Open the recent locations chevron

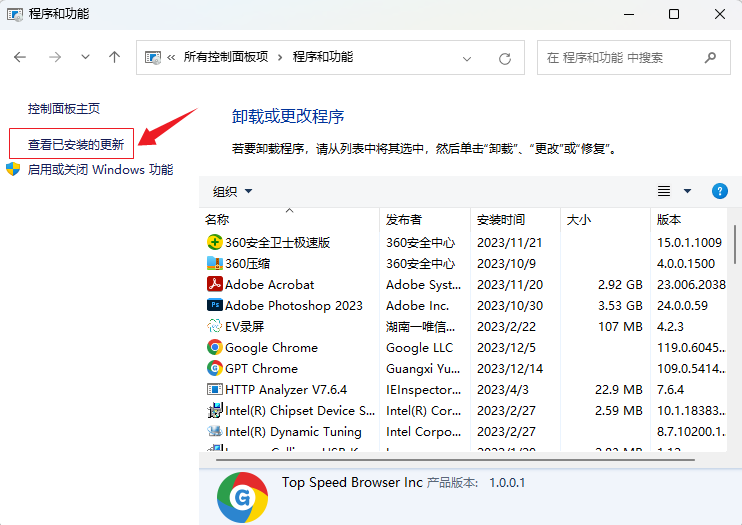tap(85, 57)
